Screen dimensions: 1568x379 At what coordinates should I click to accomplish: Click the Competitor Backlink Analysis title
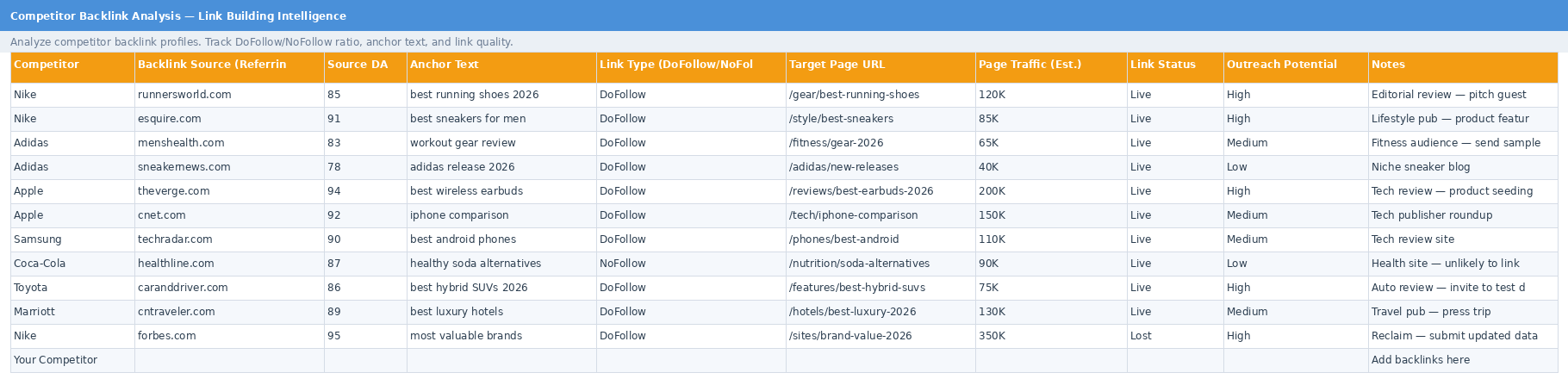pos(178,16)
